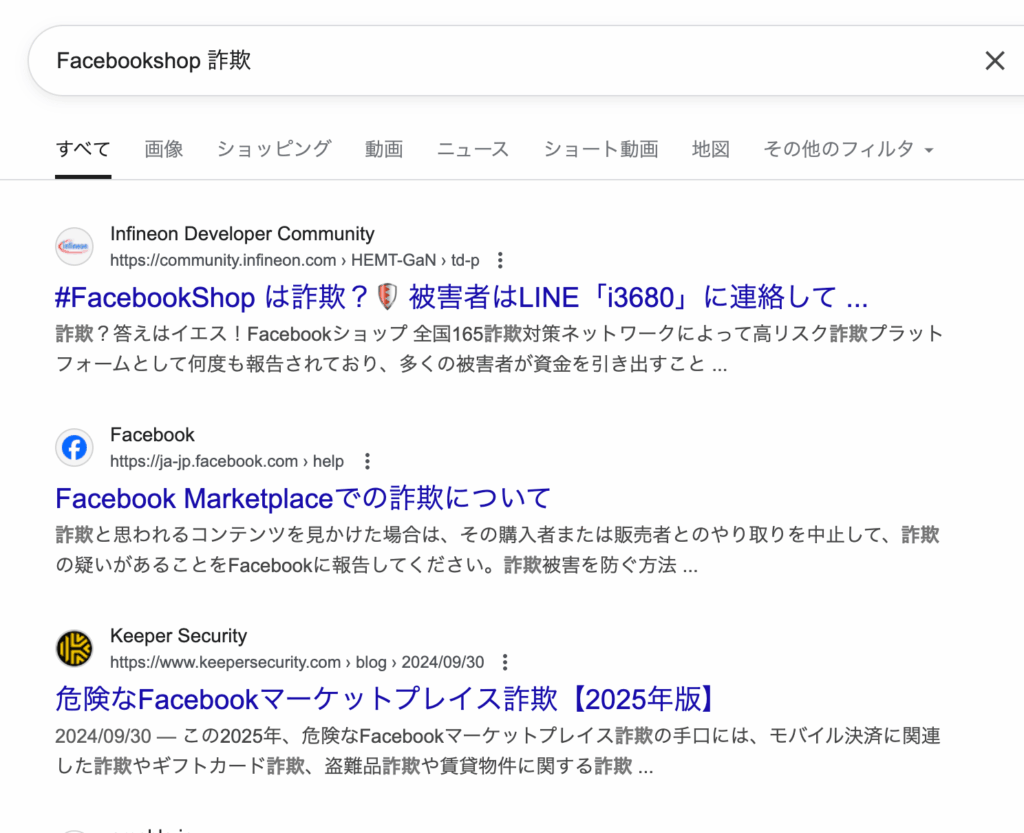
Task: Click the Infineon Developer Community site name
Action: [x=242, y=234]
